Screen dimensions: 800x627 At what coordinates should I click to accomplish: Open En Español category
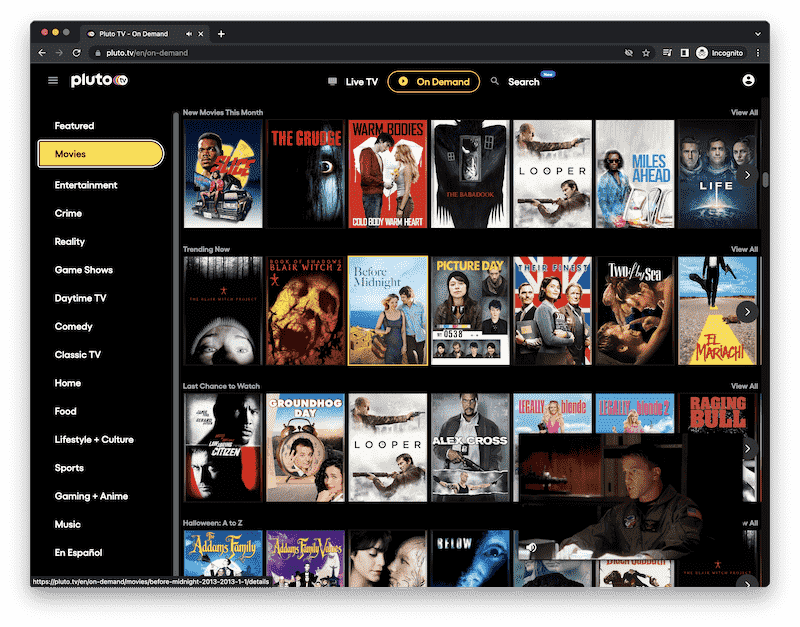78,553
